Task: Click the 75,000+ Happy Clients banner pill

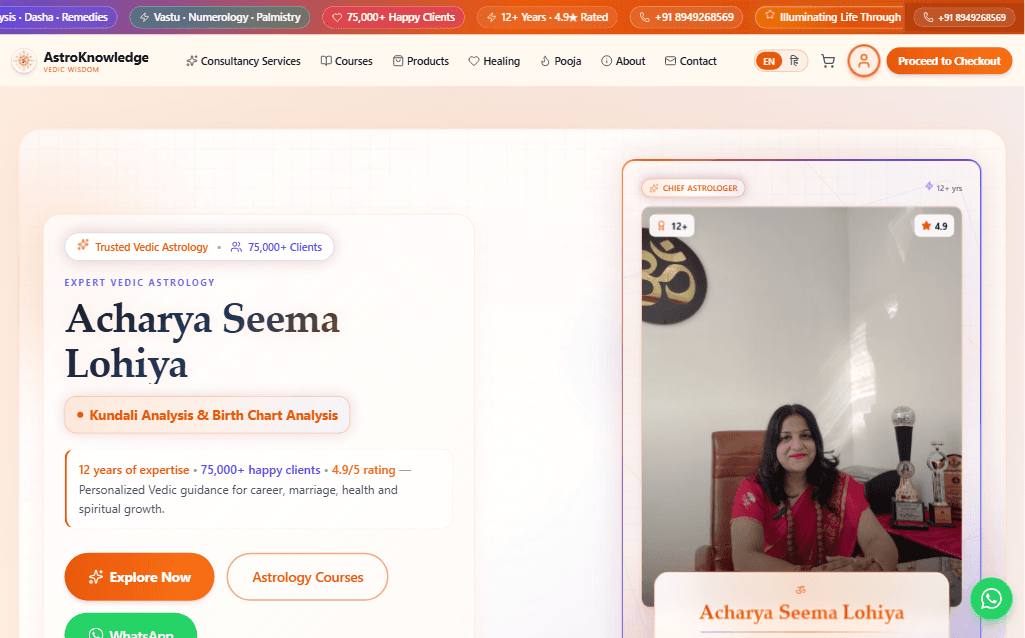Action: [x=393, y=17]
